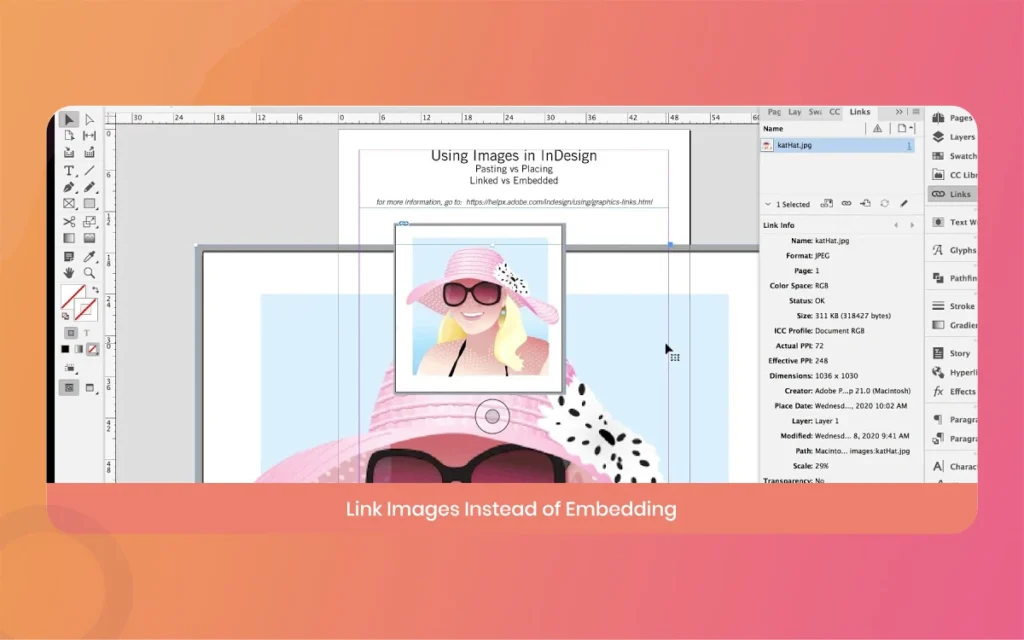
Task: Activate the Note tool
Action: tap(69, 256)
